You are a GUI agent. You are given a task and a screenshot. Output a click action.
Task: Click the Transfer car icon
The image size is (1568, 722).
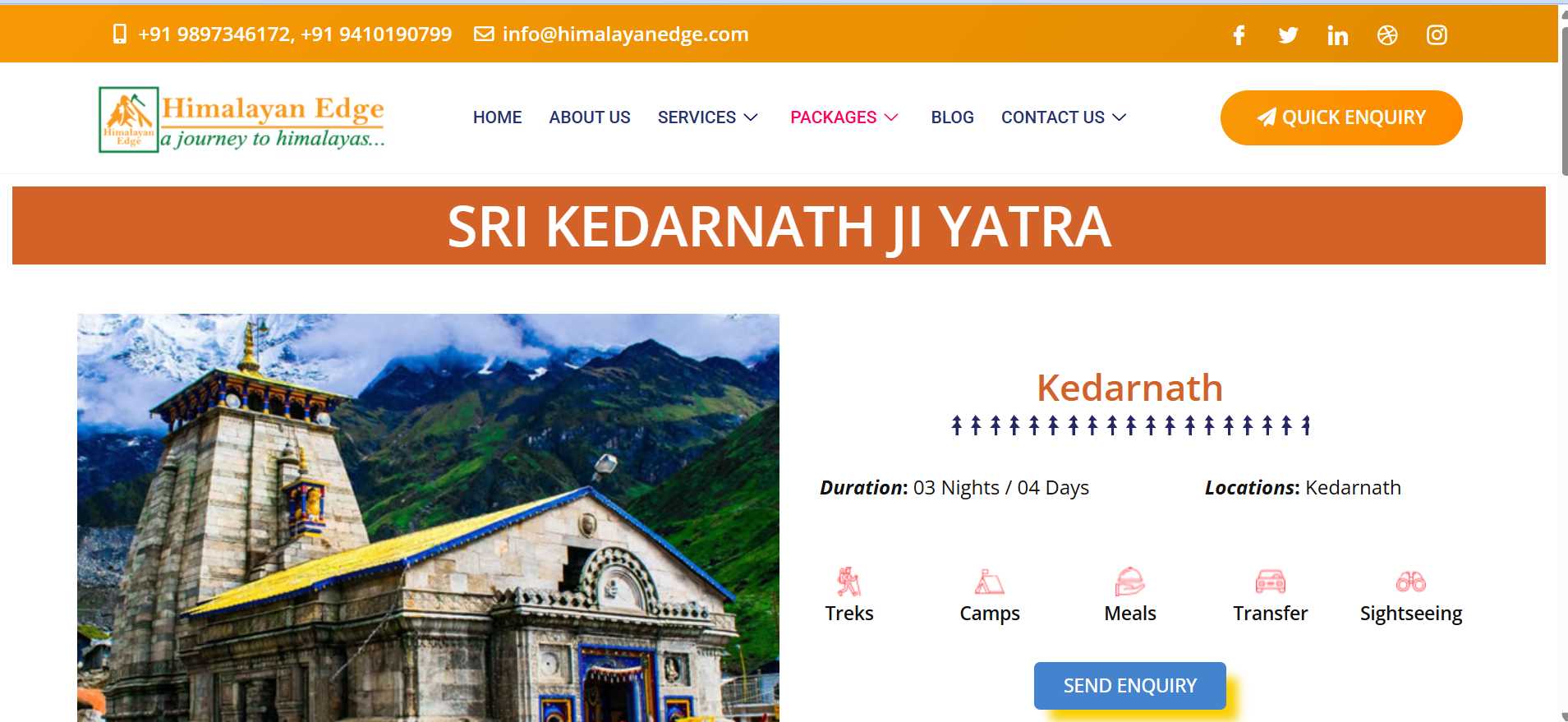[1270, 582]
